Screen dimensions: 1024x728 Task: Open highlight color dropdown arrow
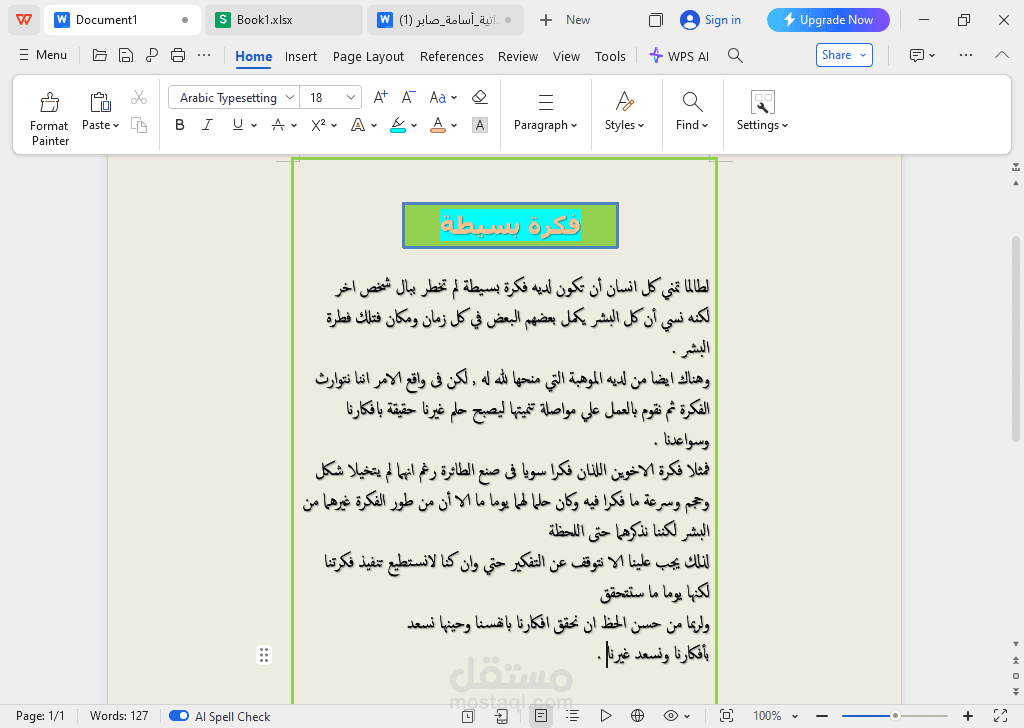coord(414,125)
